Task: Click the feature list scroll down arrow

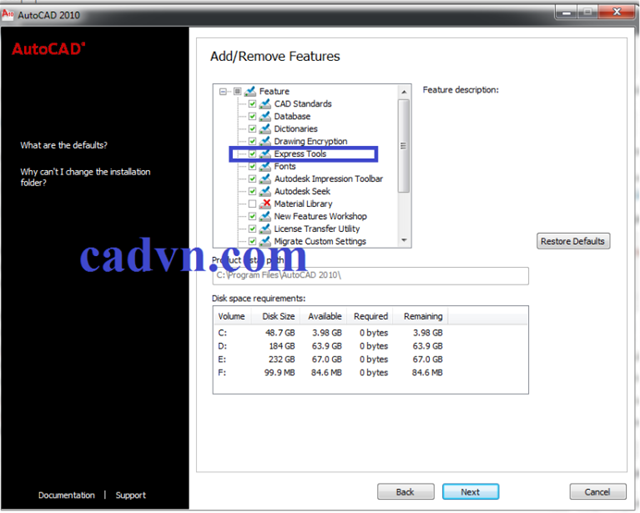Action: pos(404,240)
